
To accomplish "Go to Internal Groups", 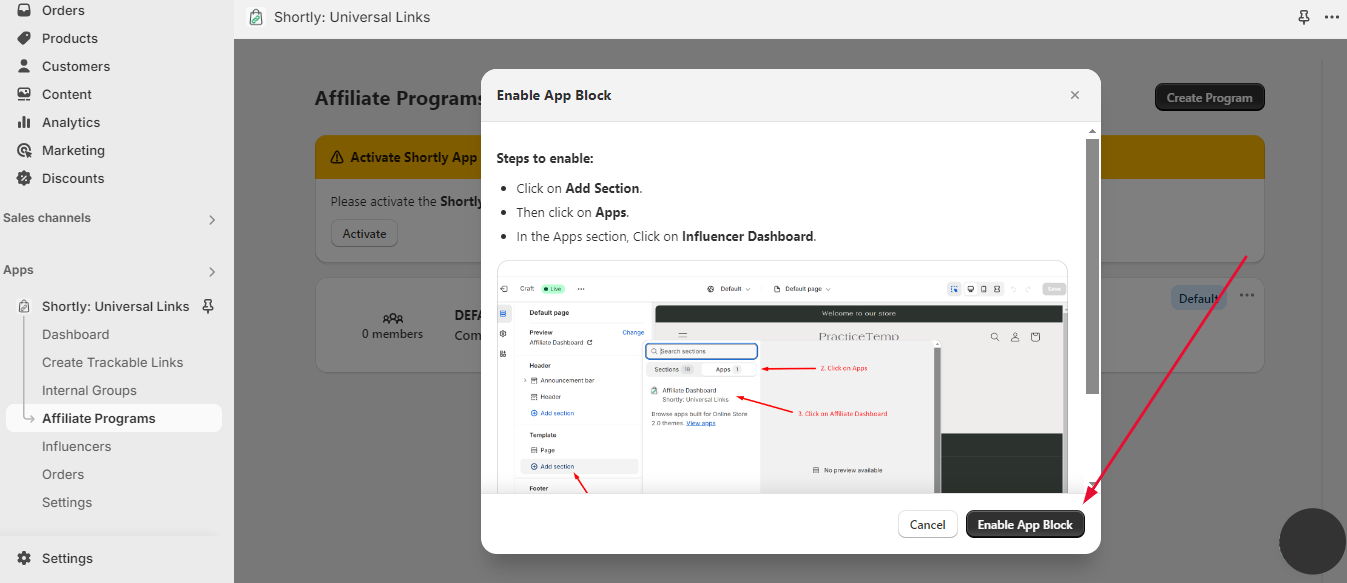I will (x=89, y=390).
